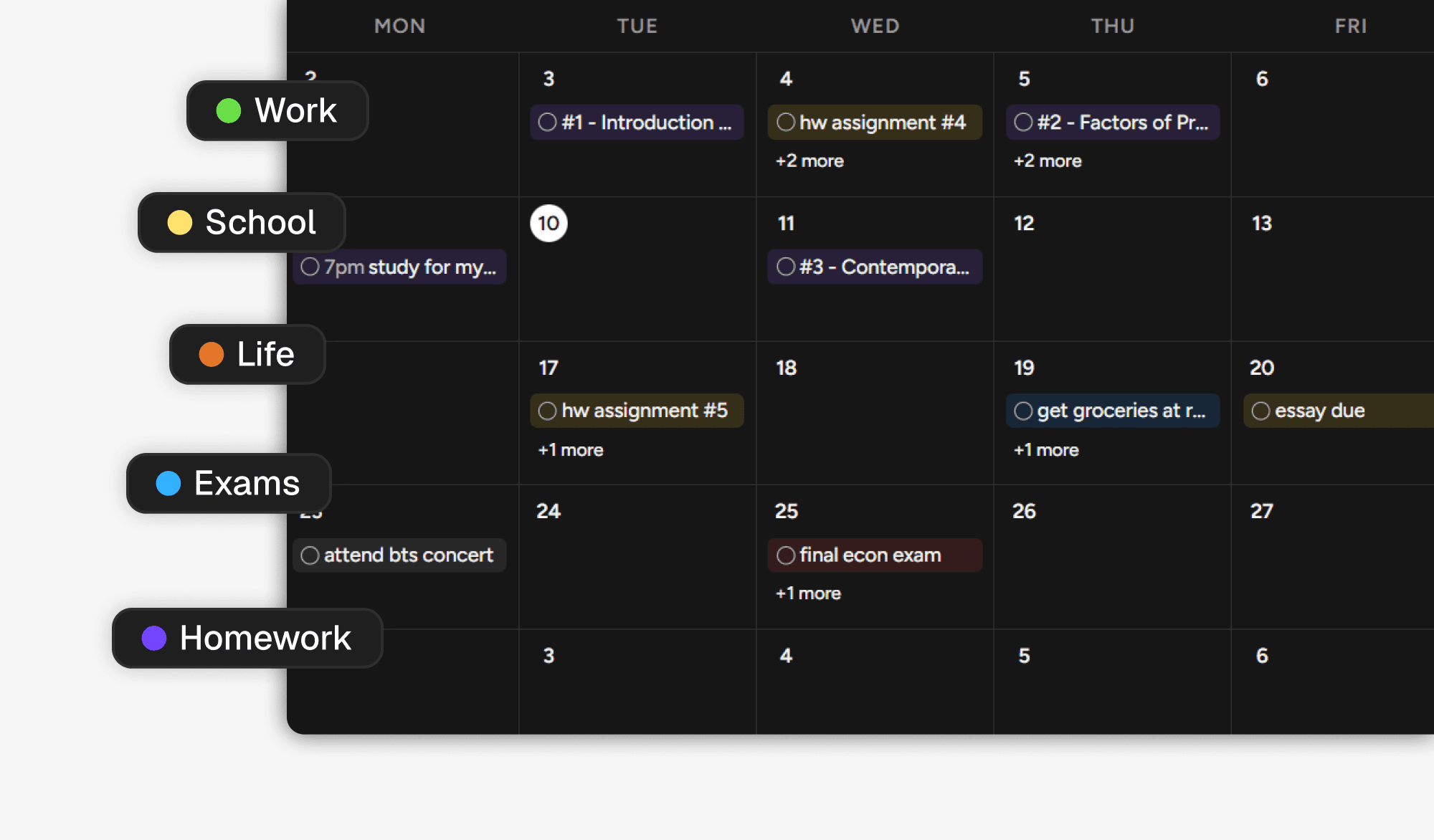The height and width of the screenshot is (840, 1434).
Task: Select today's highlighted date circle 10
Action: click(x=549, y=223)
